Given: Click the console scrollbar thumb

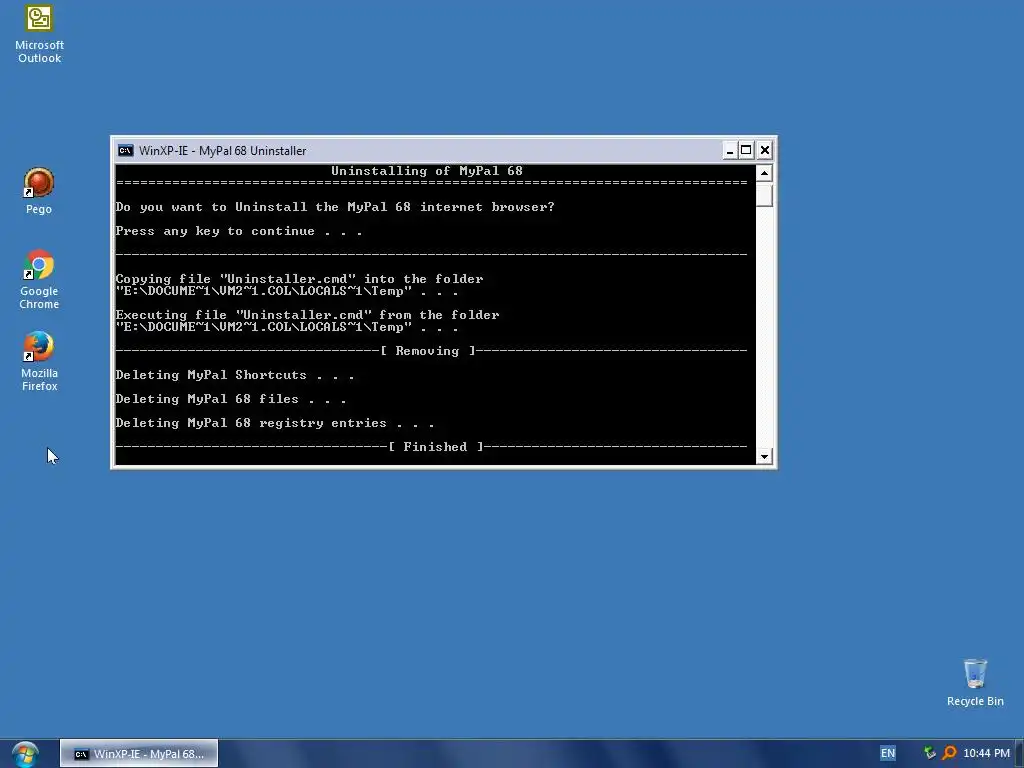Looking at the screenshot, I should (x=764, y=195).
